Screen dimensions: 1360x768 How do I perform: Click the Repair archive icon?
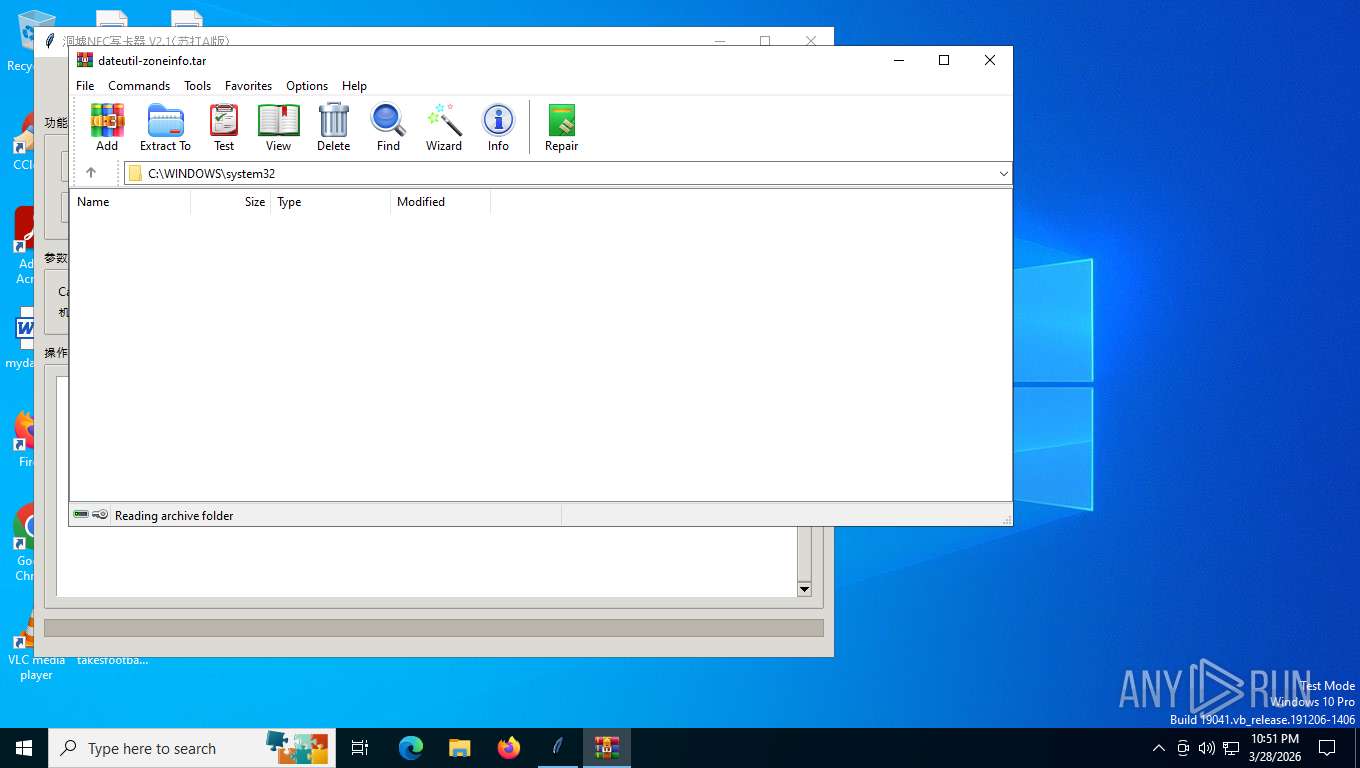coord(561,127)
